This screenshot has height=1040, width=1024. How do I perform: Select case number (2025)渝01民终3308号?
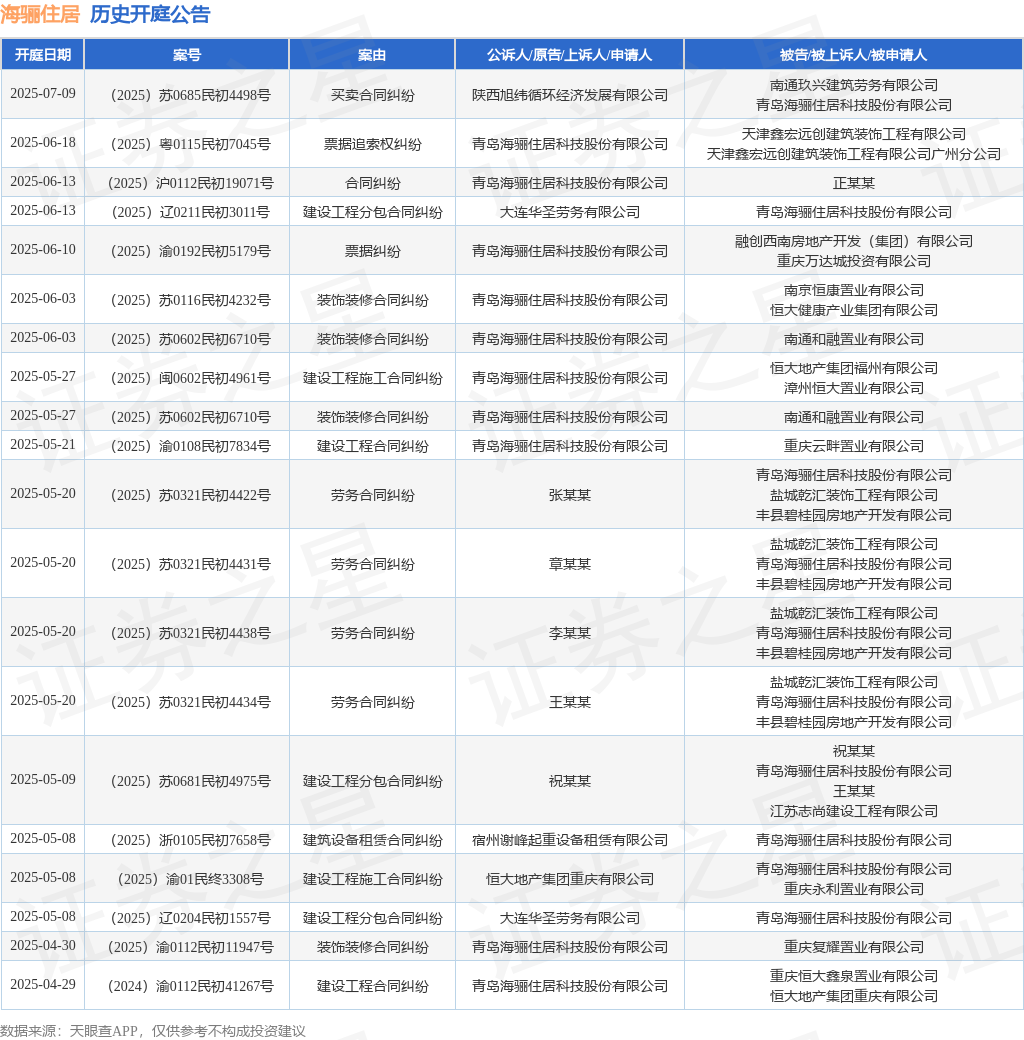(190, 879)
